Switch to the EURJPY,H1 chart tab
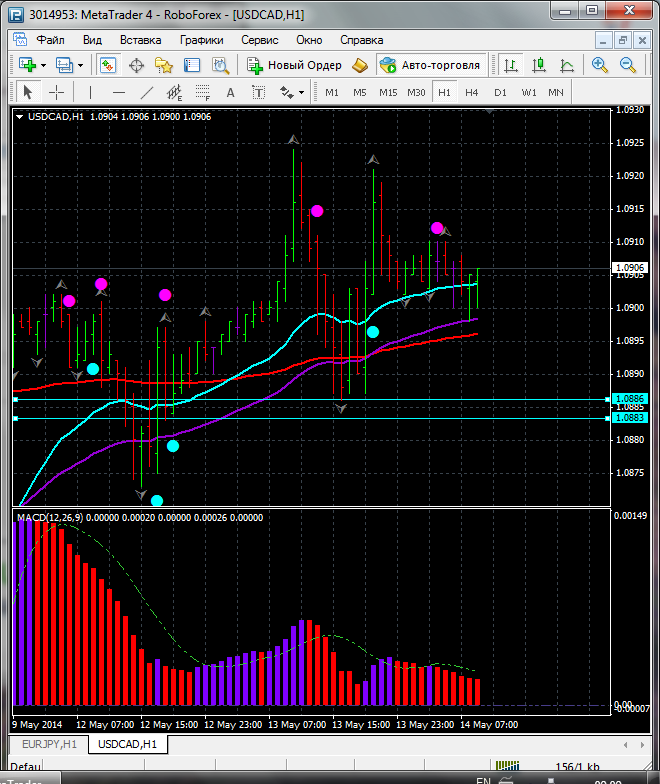The height and width of the screenshot is (784, 660). pos(48,744)
